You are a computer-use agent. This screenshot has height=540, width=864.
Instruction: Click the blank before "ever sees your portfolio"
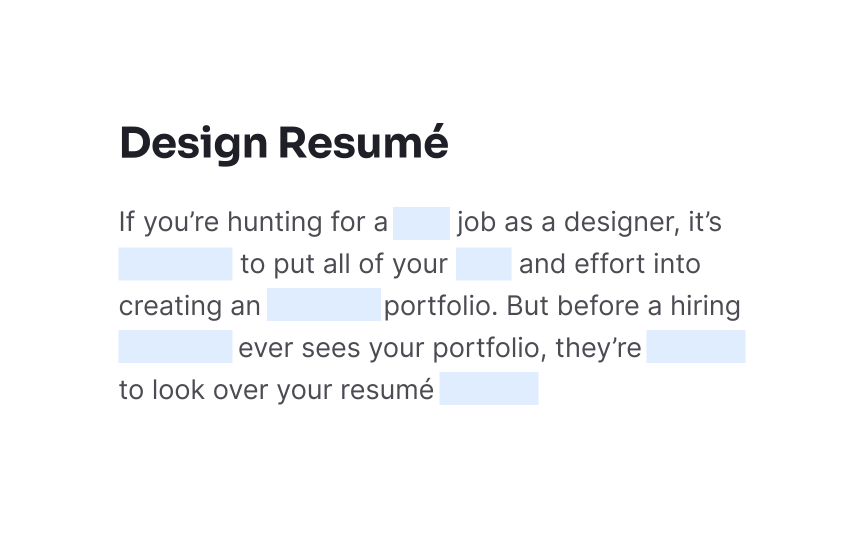(175, 347)
